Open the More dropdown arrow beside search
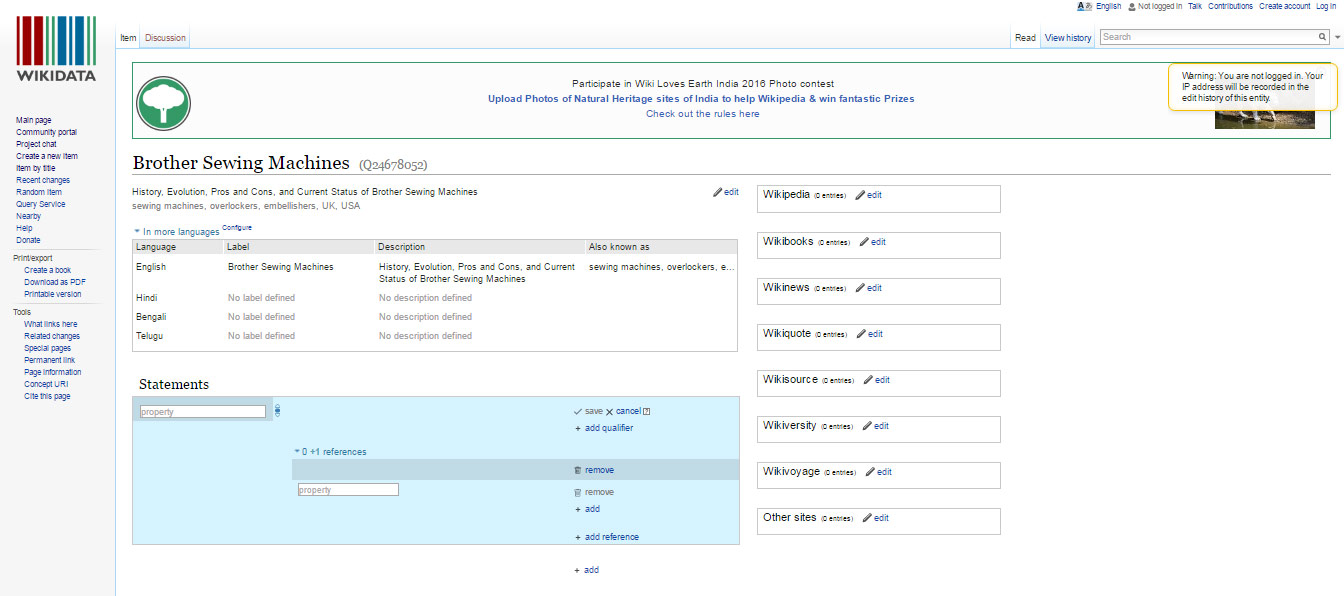 (x=1338, y=37)
